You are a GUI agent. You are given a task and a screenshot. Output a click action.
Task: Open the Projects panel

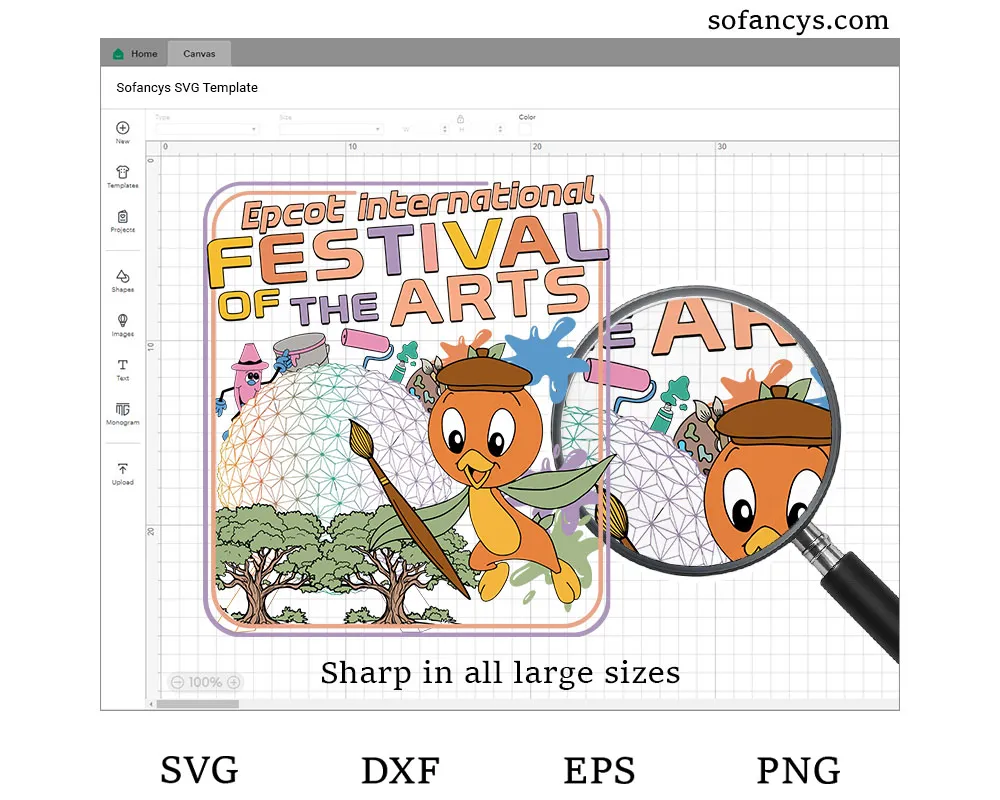pyautogui.click(x=122, y=217)
